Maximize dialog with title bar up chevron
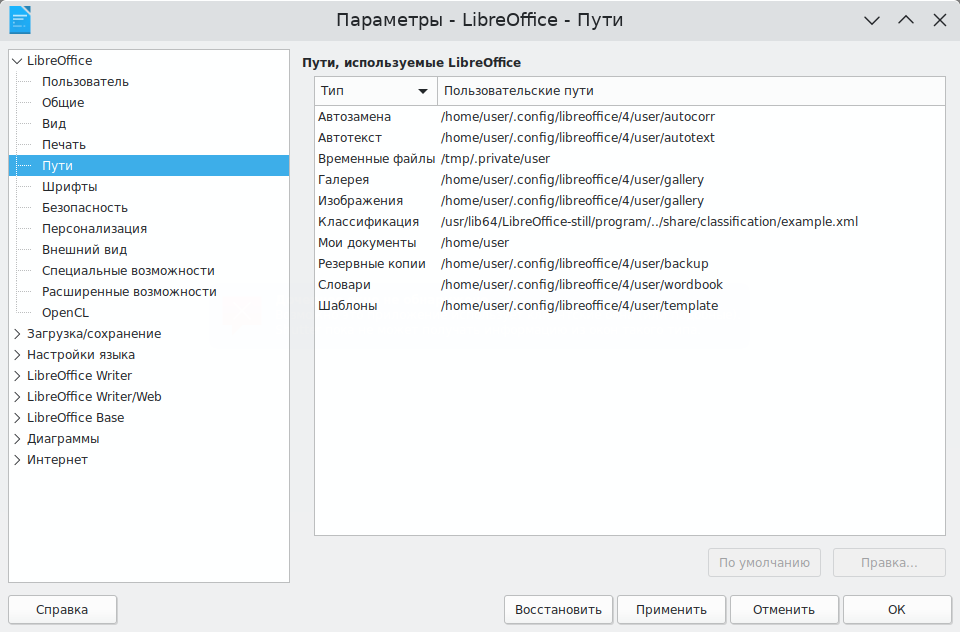 [906, 20]
